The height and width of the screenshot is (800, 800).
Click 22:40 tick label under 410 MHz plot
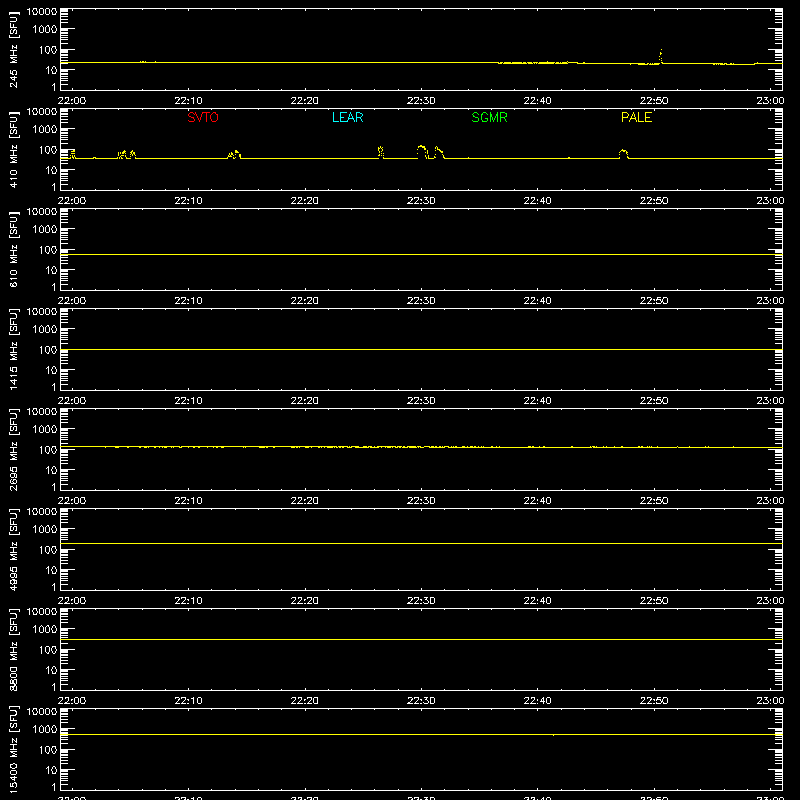click(537, 201)
